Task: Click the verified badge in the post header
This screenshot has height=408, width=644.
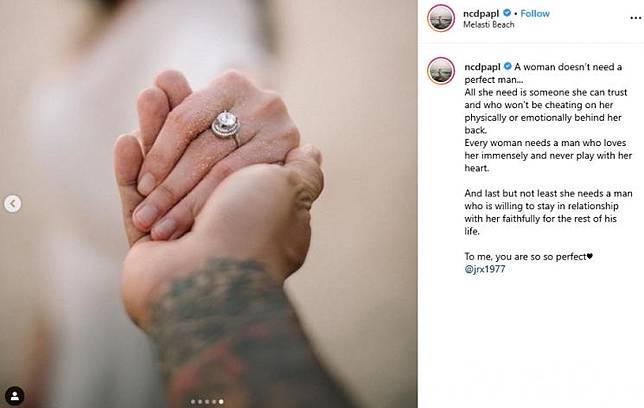Action: (507, 13)
